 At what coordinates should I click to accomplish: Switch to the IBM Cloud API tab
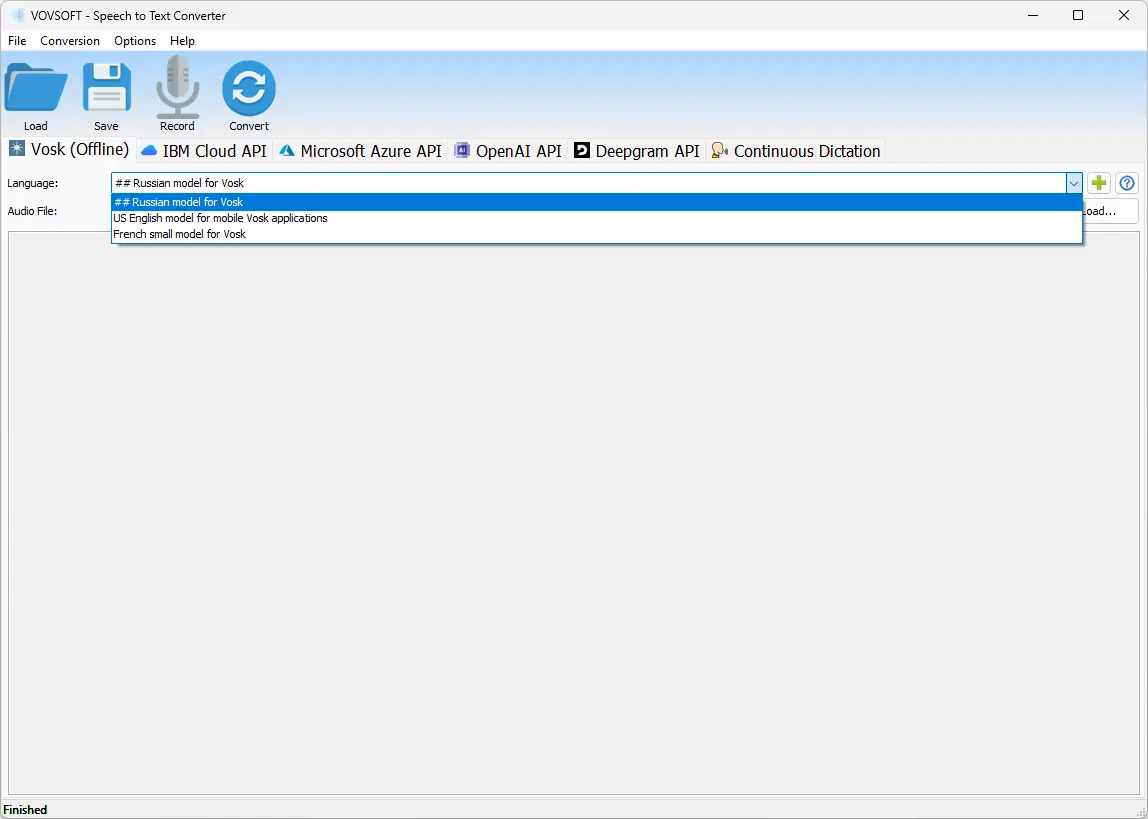(x=204, y=151)
